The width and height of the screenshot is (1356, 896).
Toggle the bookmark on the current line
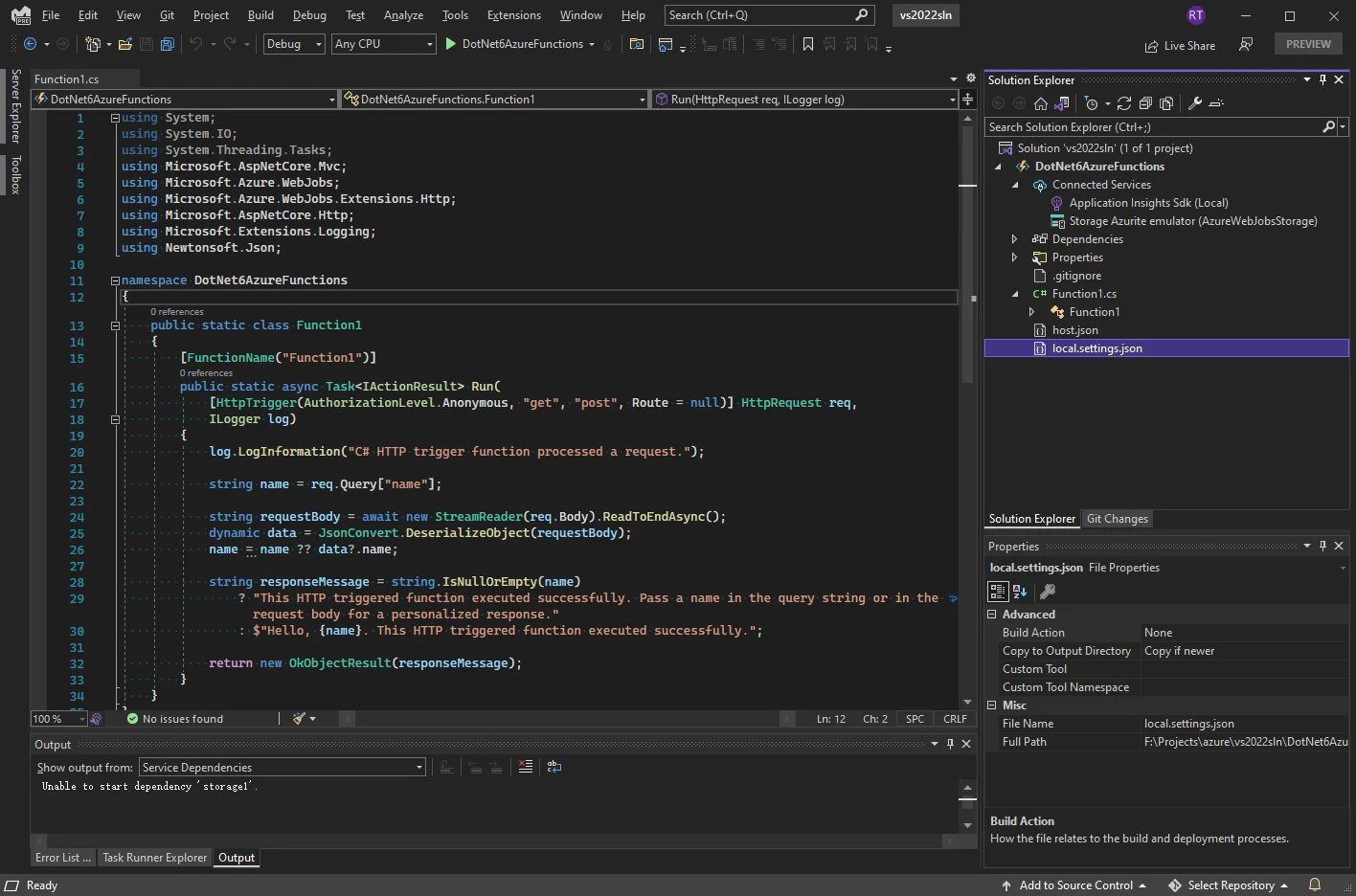pyautogui.click(x=808, y=44)
